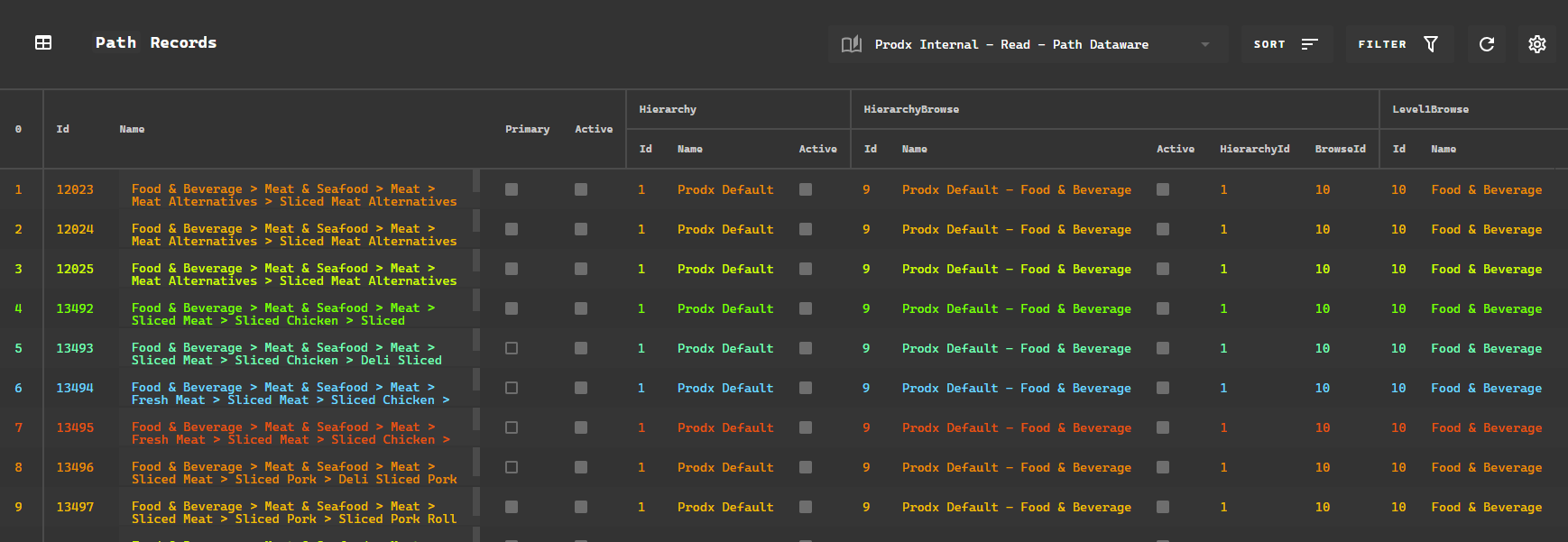Toggle Primary checkbox for record 13493
The width and height of the screenshot is (1568, 542).
point(512,348)
